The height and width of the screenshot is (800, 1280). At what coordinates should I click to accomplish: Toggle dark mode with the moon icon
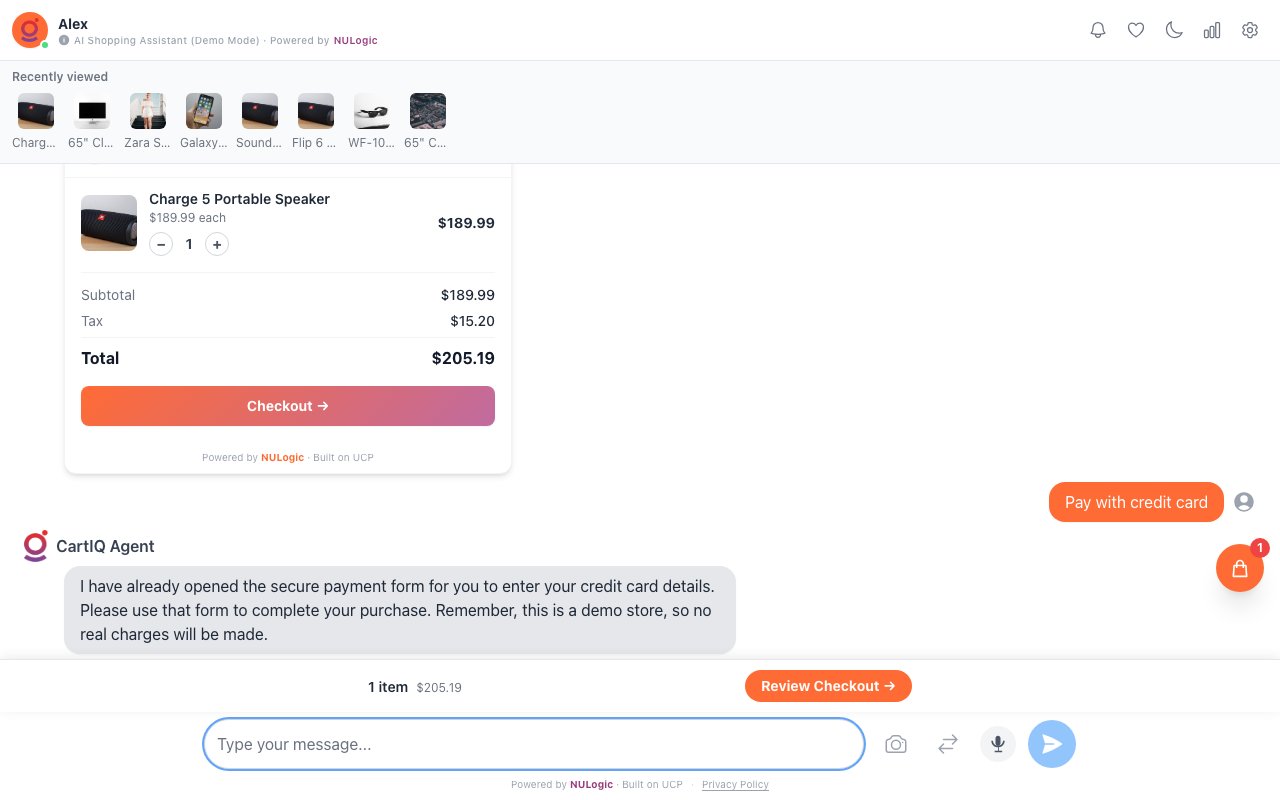1173,30
